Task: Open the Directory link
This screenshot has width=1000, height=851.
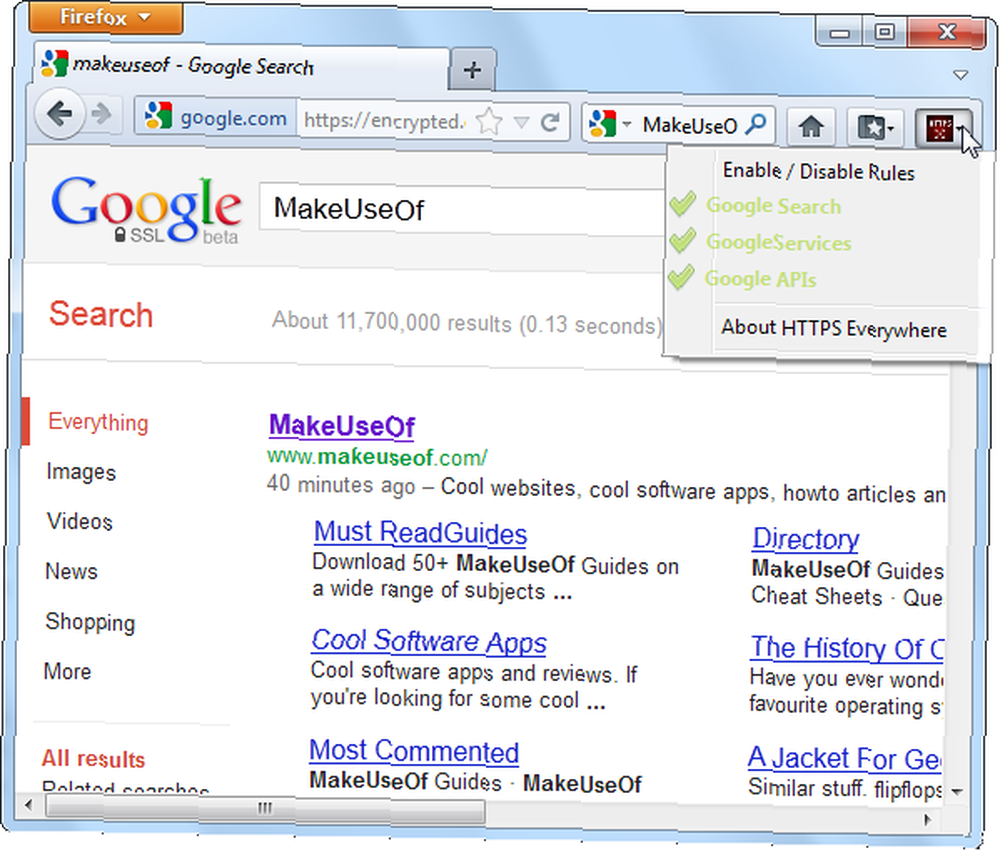Action: pos(805,539)
